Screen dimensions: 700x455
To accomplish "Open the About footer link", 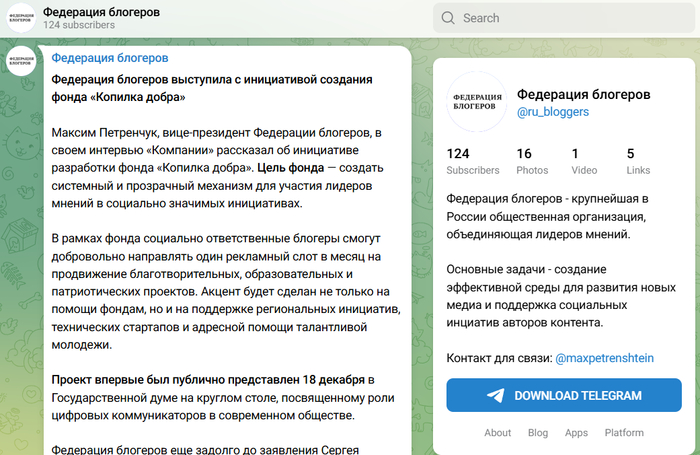I will coord(498,433).
